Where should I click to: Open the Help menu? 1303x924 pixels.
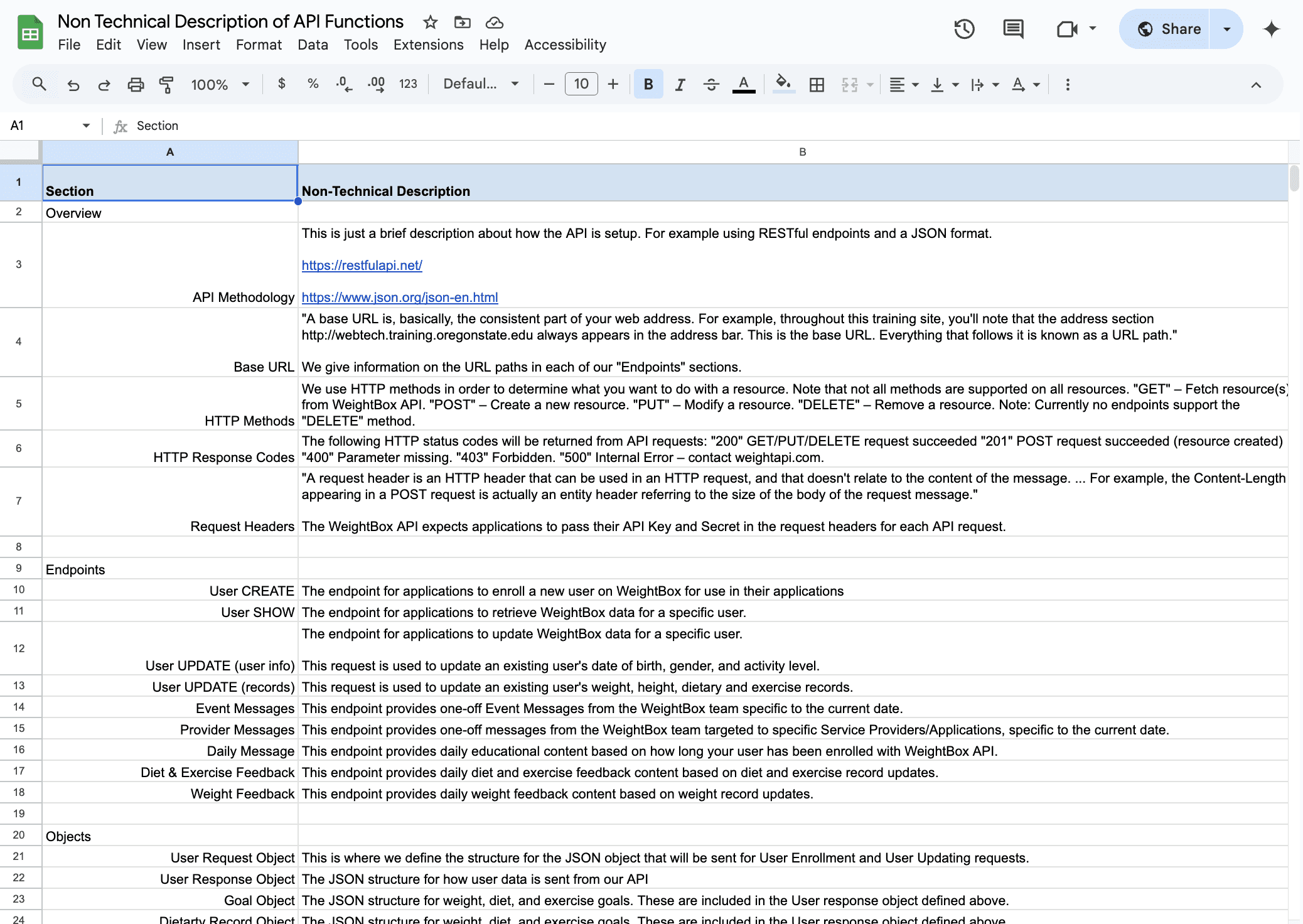pyautogui.click(x=494, y=45)
